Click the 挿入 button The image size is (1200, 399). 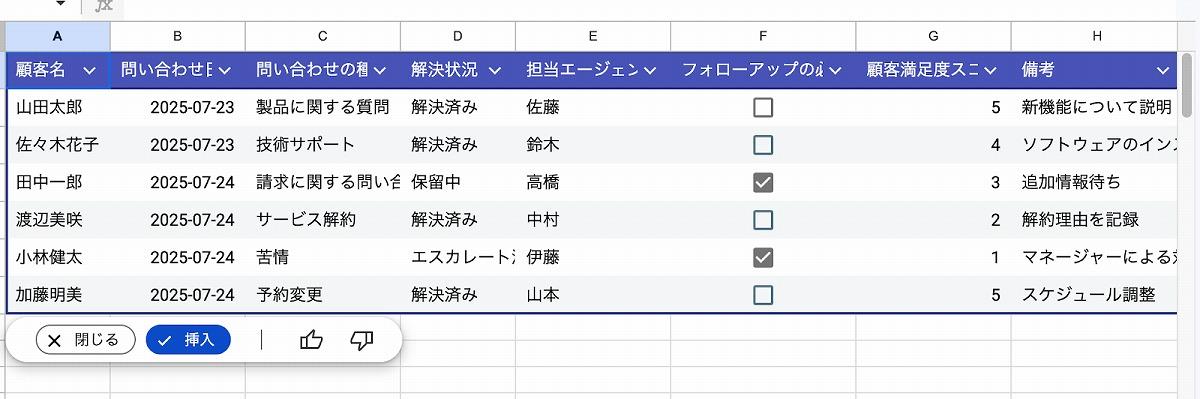click(188, 340)
